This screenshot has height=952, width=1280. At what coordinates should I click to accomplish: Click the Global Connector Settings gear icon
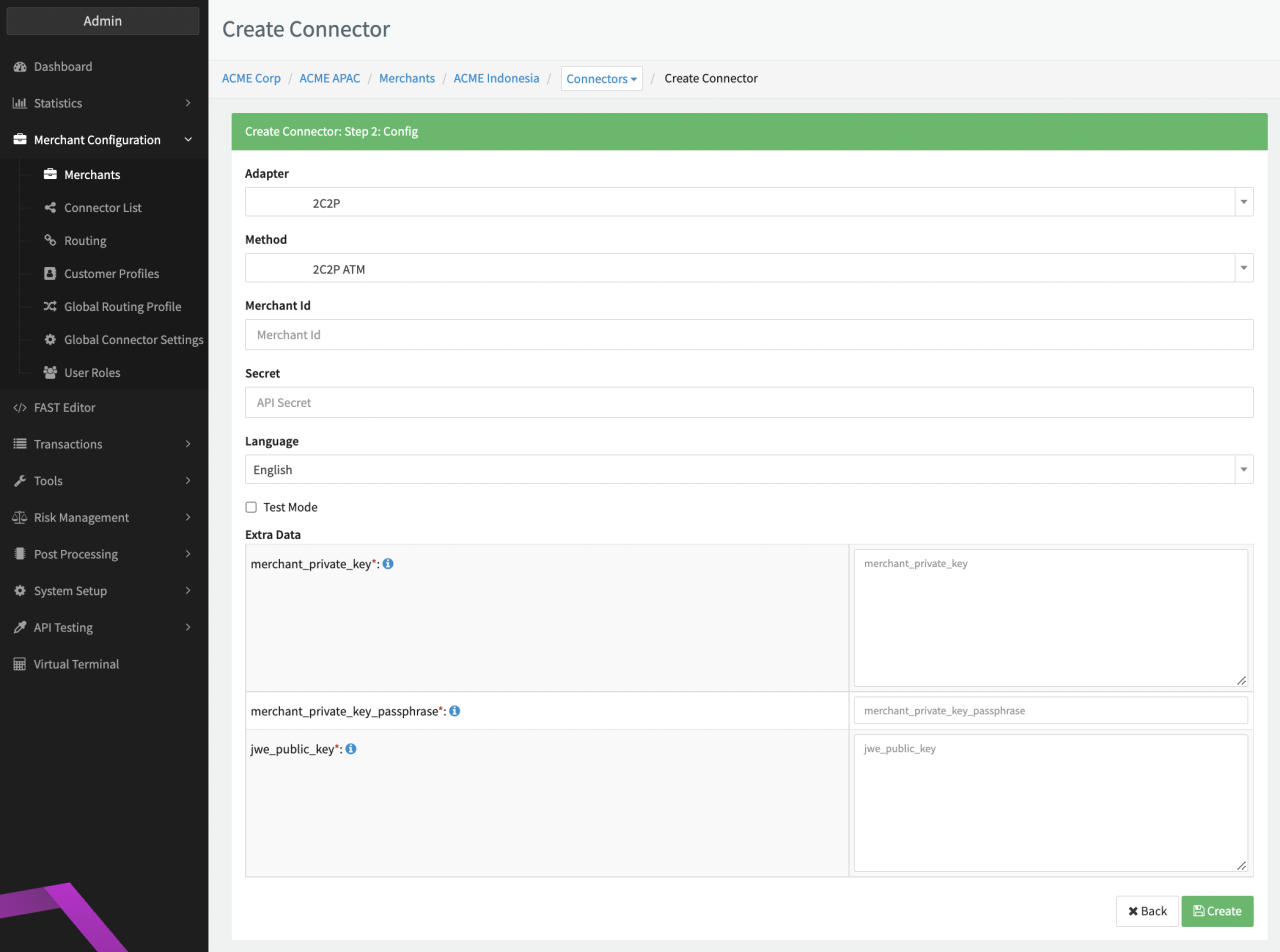click(x=50, y=340)
